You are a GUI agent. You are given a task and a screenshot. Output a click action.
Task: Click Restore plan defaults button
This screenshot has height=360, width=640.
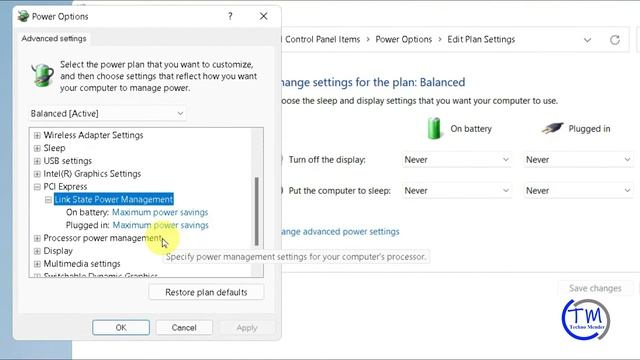pos(206,292)
